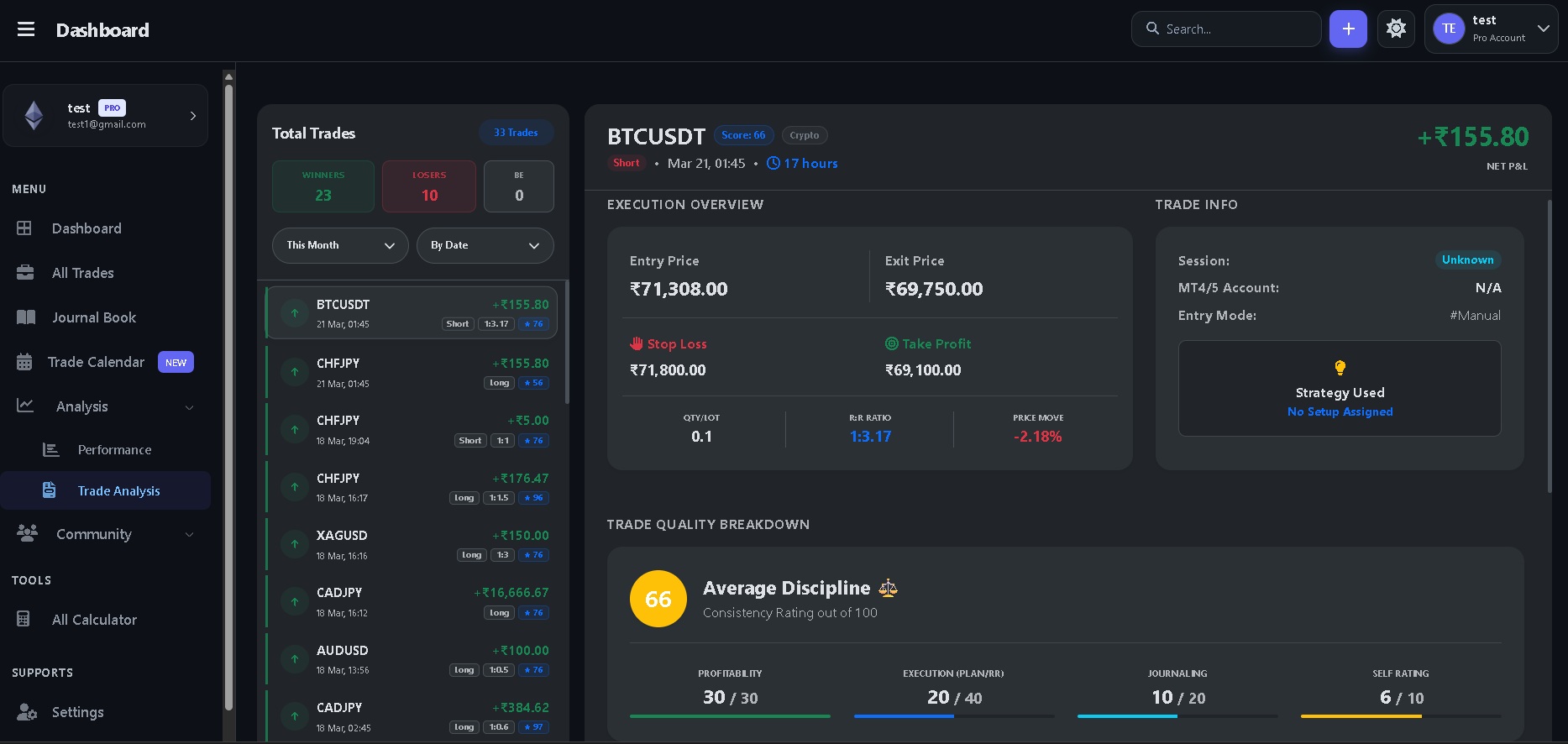
Task: Select the XAGUSD trade row
Action: click(x=412, y=545)
